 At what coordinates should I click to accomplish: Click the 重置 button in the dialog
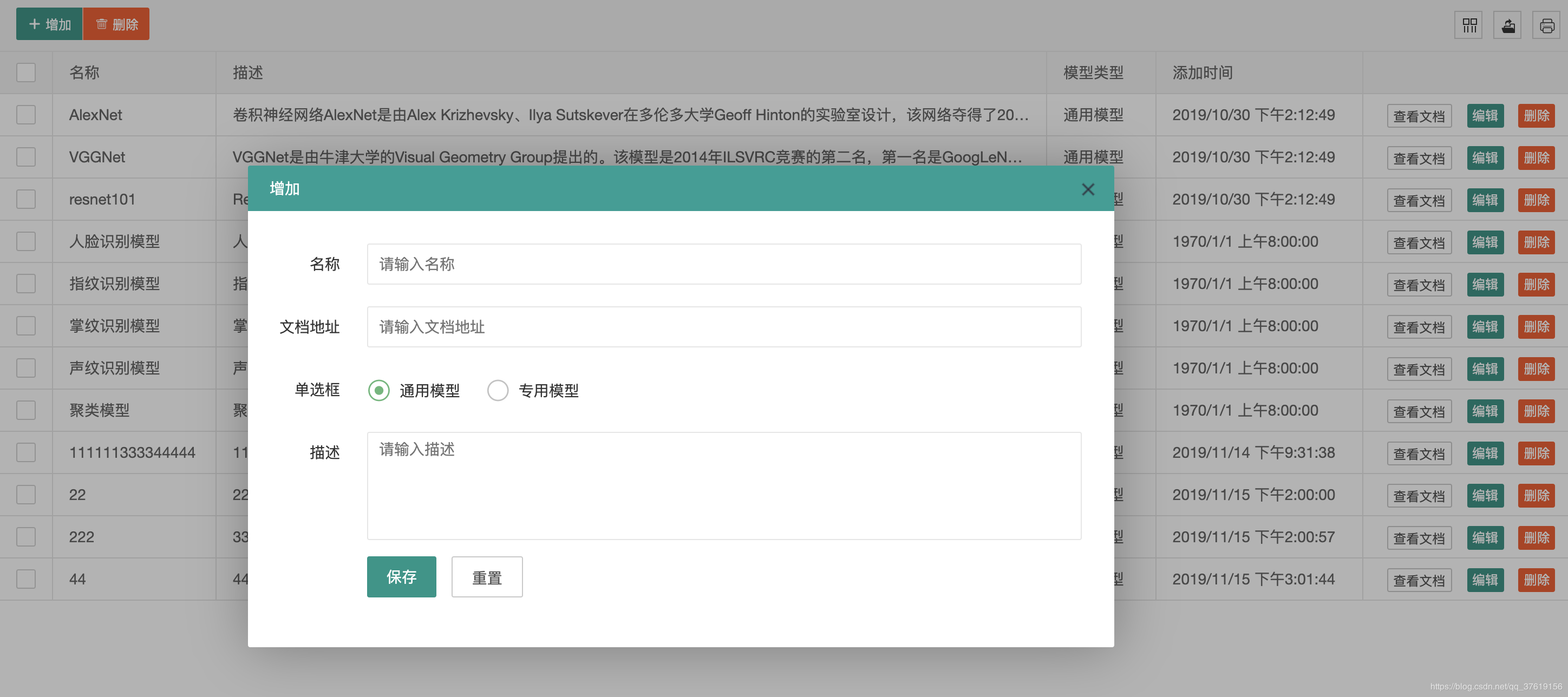point(486,576)
